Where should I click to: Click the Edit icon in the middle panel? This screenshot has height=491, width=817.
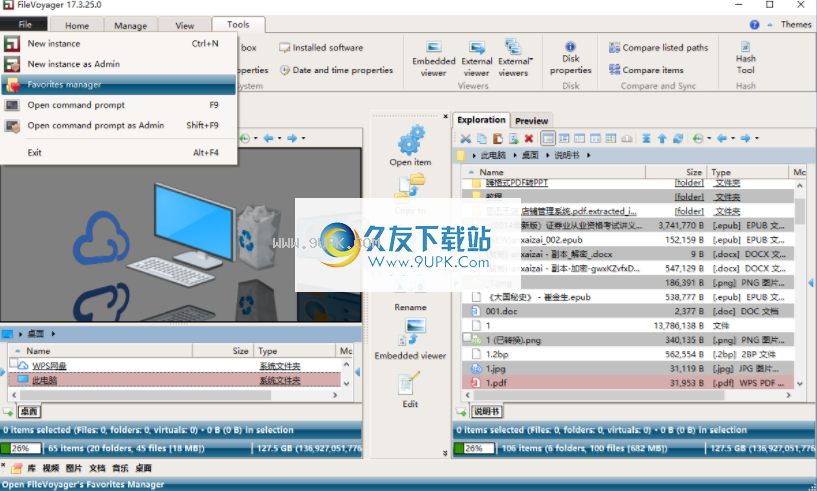pyautogui.click(x=409, y=383)
